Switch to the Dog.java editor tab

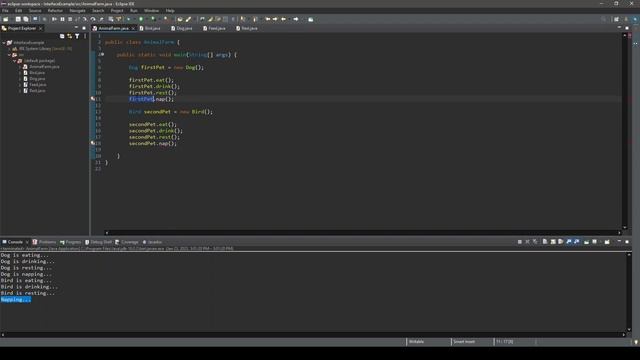pos(182,28)
